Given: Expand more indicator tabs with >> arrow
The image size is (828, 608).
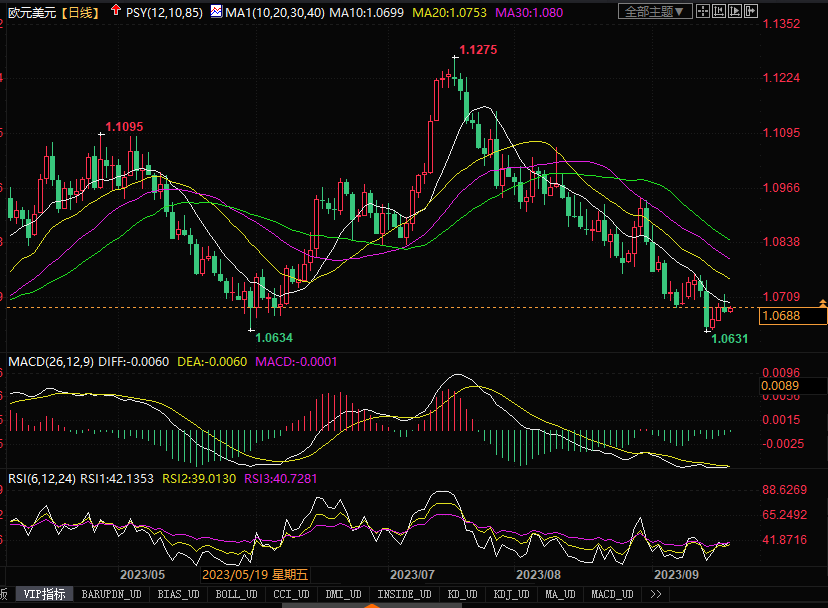Looking at the screenshot, I should coord(656,594).
